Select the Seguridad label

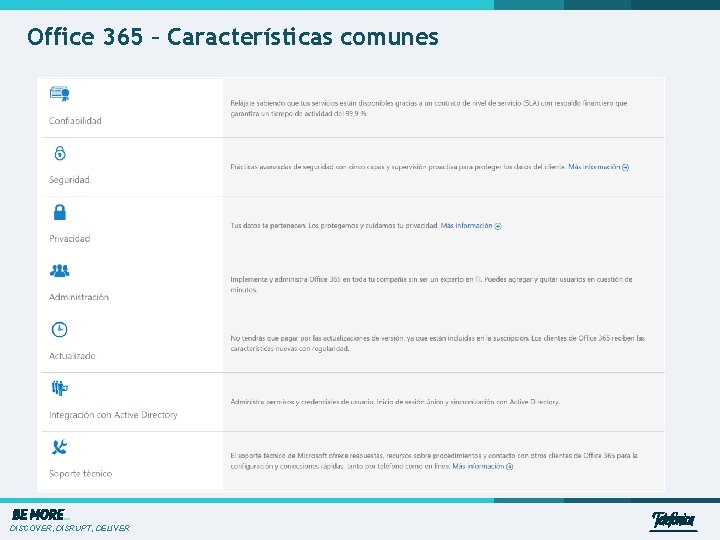click(69, 180)
